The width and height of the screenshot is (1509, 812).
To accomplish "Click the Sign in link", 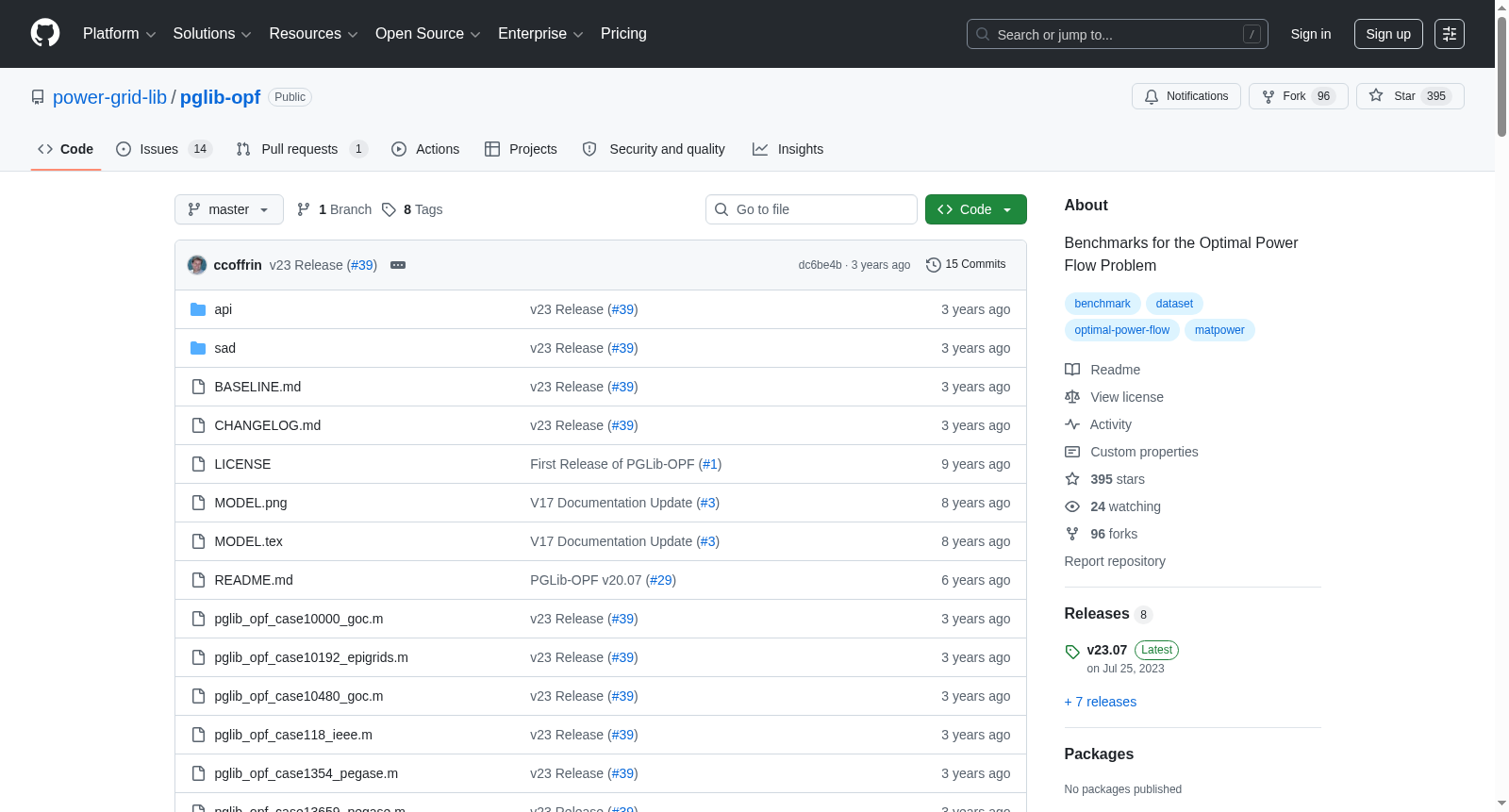I will pos(1311,34).
